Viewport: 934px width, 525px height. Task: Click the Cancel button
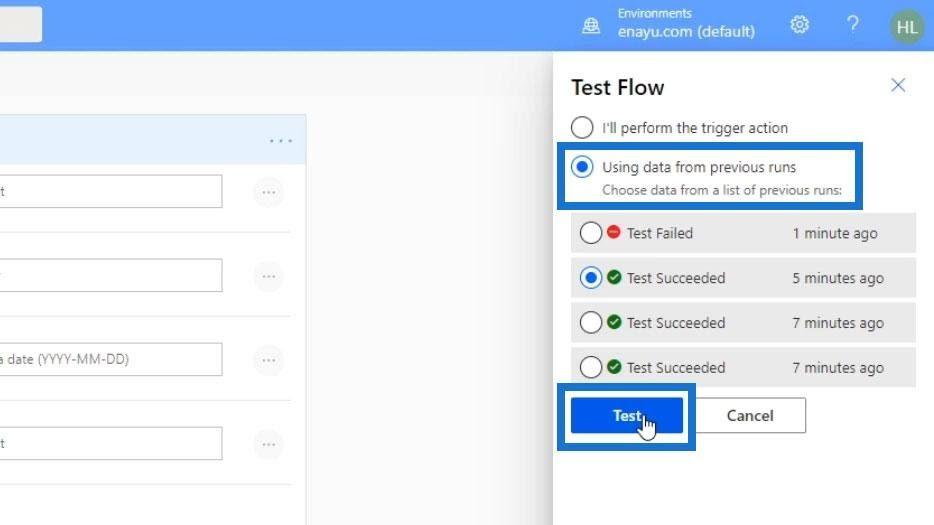click(x=750, y=415)
